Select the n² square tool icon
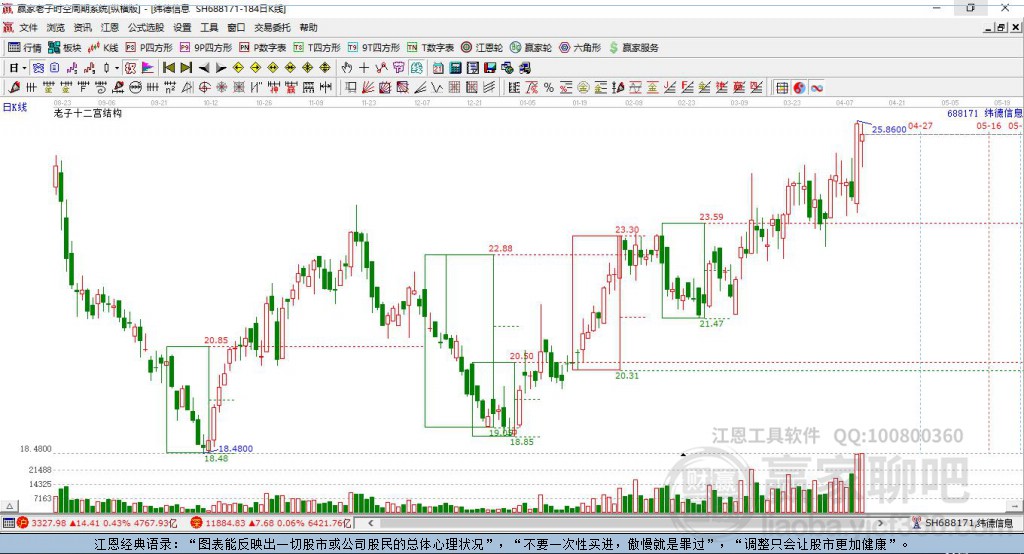Image resolution: width=1024 pixels, height=554 pixels. [170, 88]
